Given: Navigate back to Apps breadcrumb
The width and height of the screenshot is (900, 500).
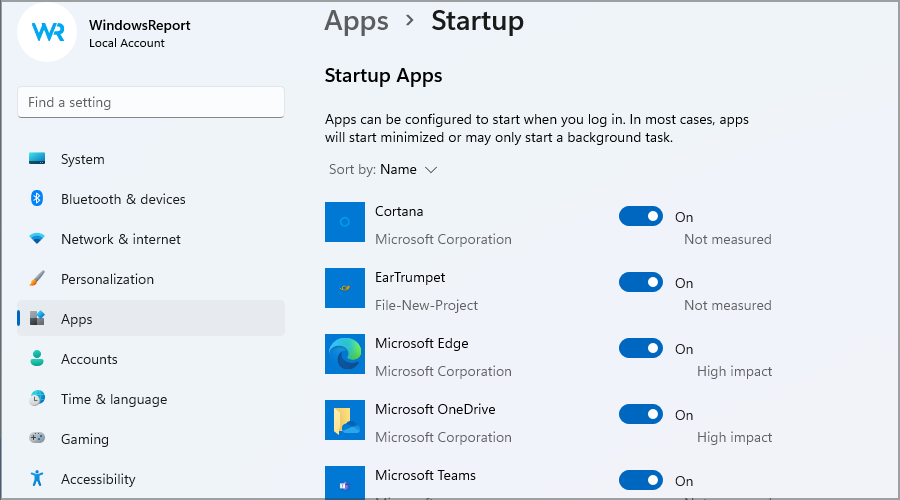Looking at the screenshot, I should (356, 22).
